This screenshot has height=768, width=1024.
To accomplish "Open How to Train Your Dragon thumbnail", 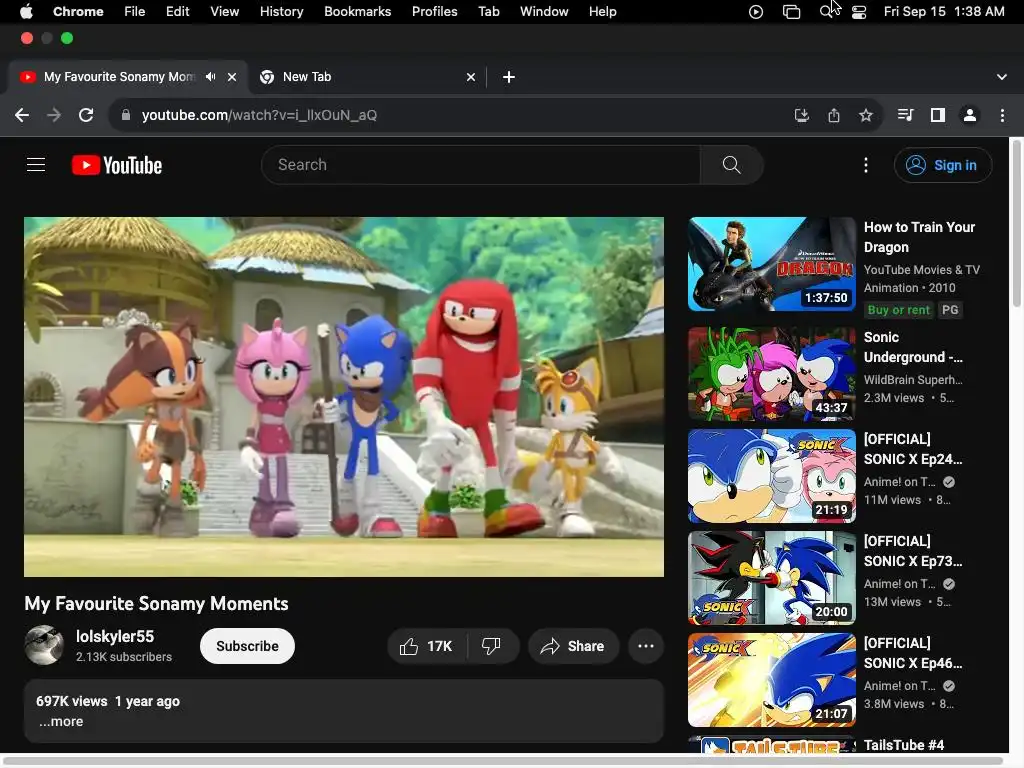I will point(771,264).
